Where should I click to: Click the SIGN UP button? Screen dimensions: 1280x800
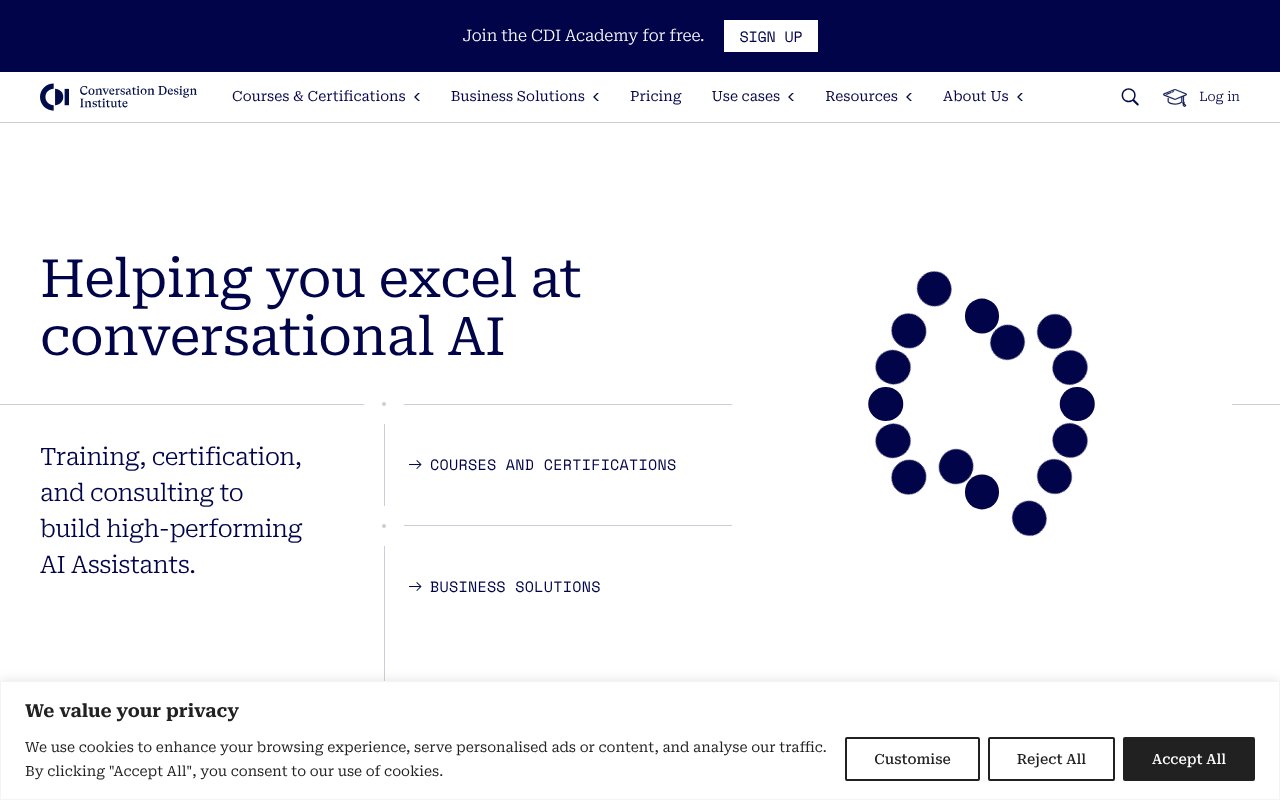point(770,36)
